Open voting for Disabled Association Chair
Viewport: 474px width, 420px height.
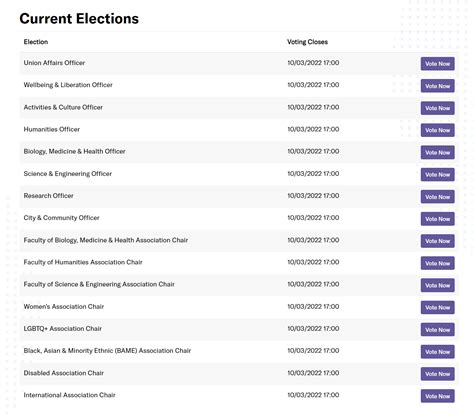tap(437, 374)
